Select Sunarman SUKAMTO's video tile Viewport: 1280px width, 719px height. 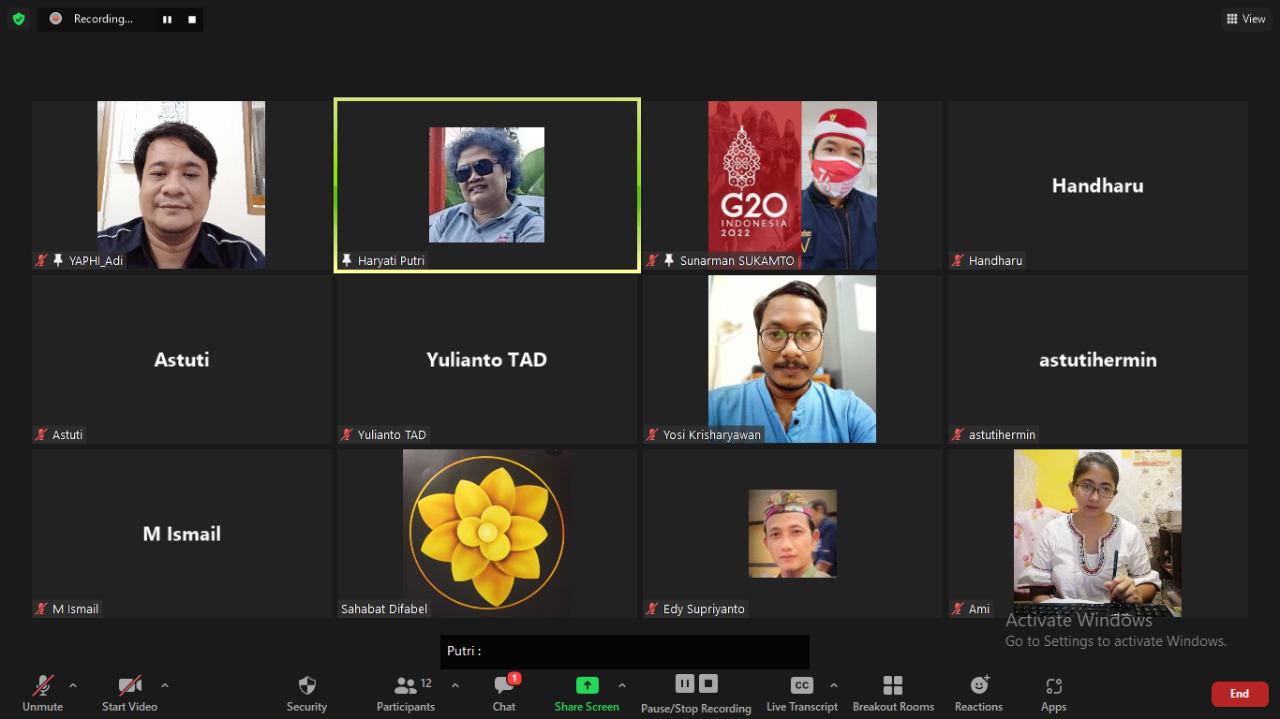(792, 185)
